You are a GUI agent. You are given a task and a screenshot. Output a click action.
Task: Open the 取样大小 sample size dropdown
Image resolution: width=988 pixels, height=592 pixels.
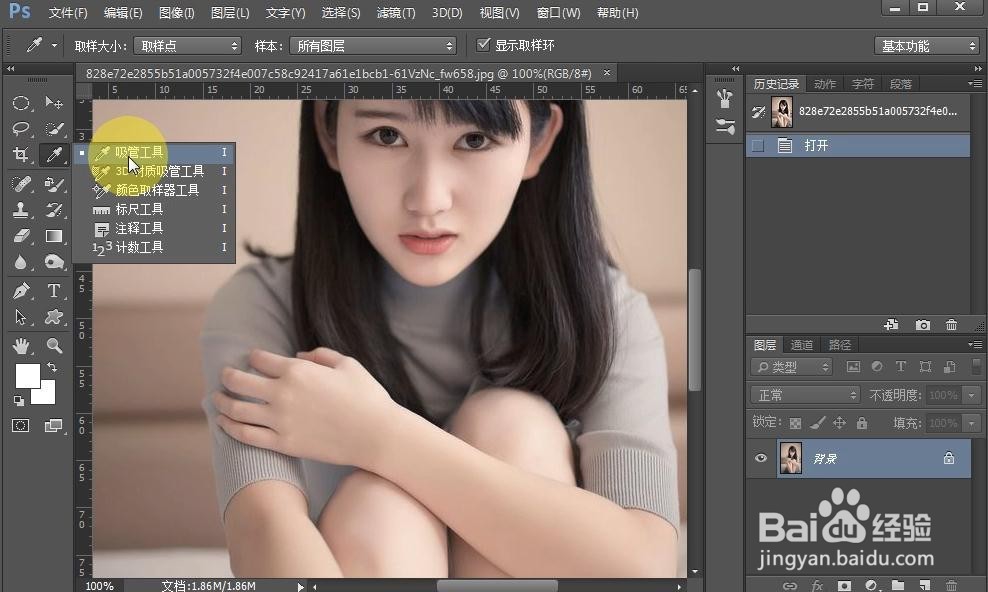point(187,45)
